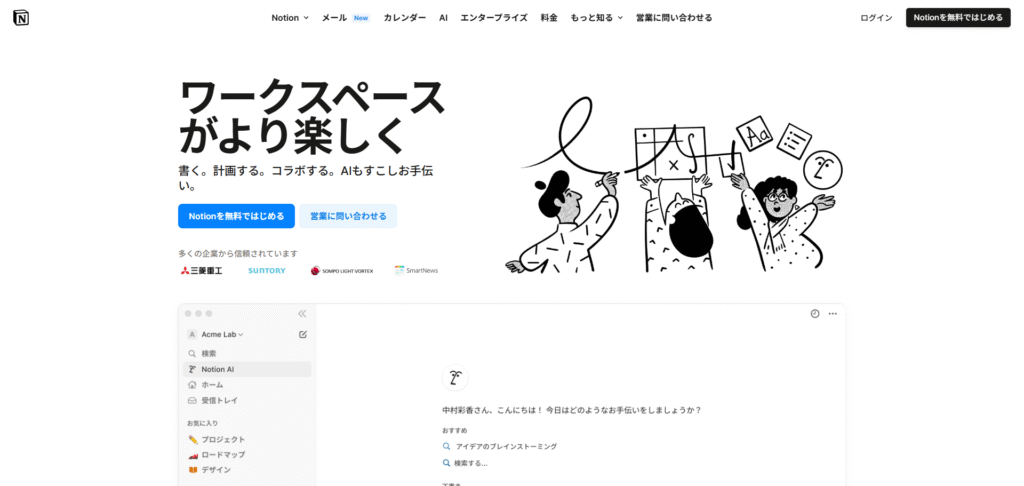Click the ログイン link
The image size is (1024, 486).
(x=876, y=18)
